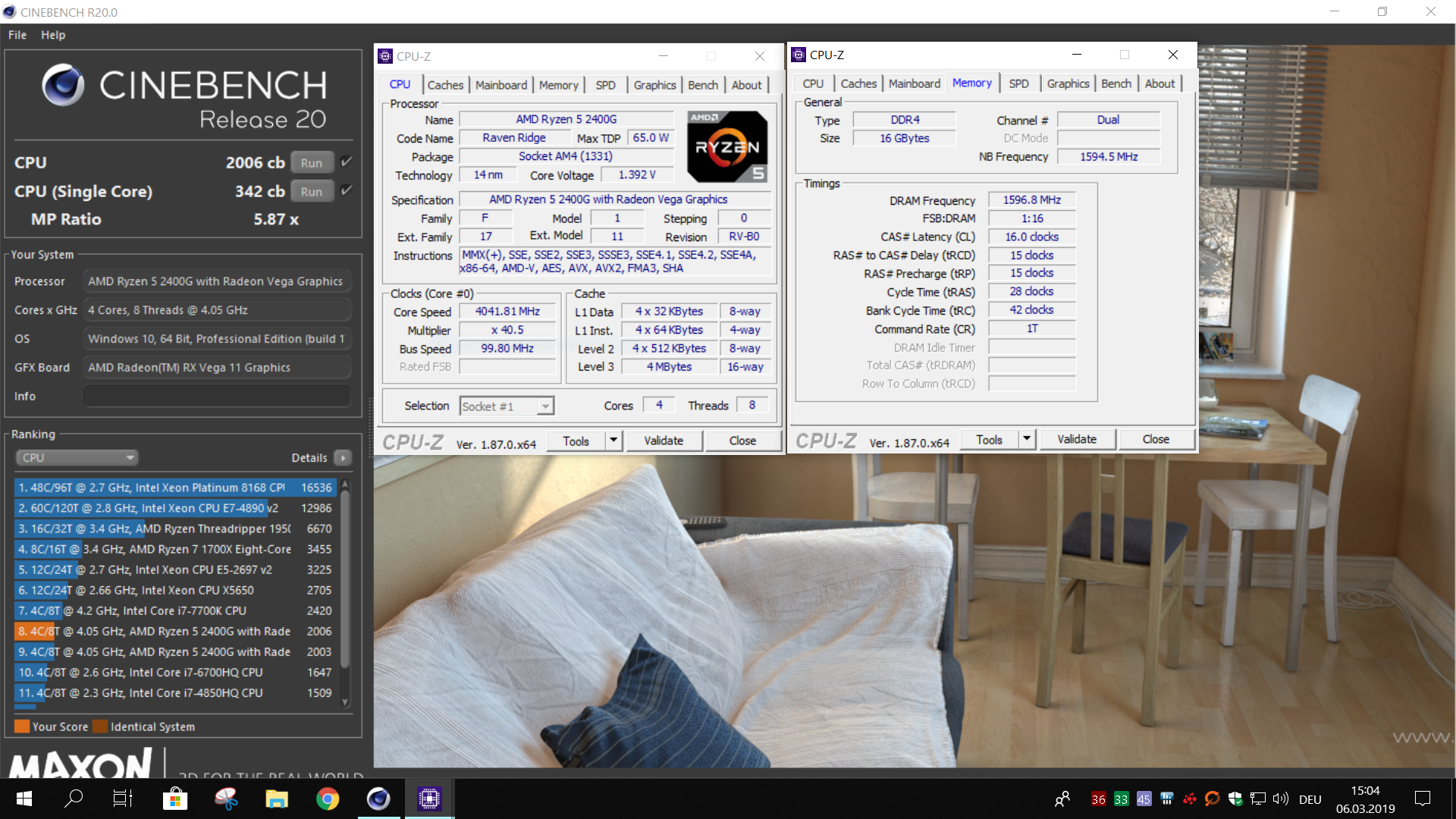Switch to Cinebench taskbar icon
Viewport: 1456px width, 819px height.
378,799
